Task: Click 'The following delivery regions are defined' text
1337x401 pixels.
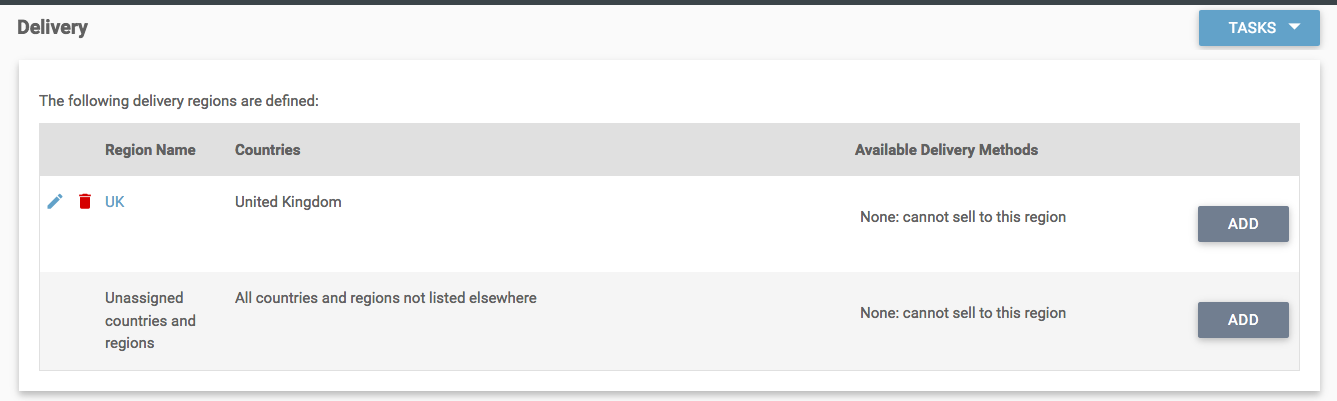Action: pos(178,101)
